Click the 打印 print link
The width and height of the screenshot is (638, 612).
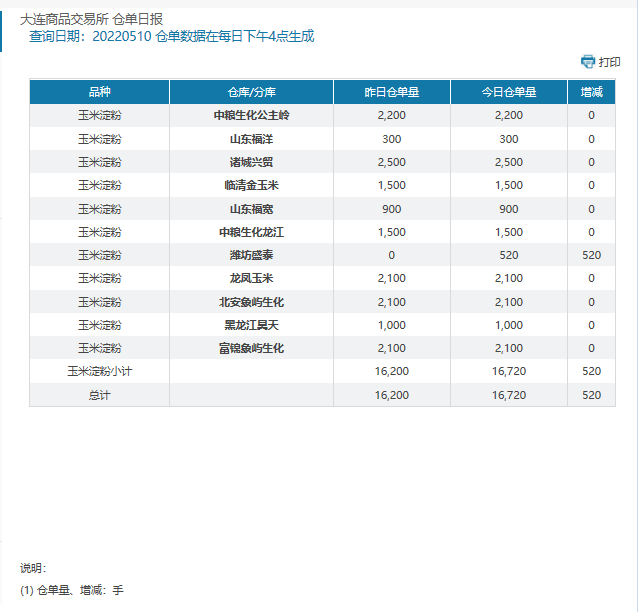click(610, 62)
